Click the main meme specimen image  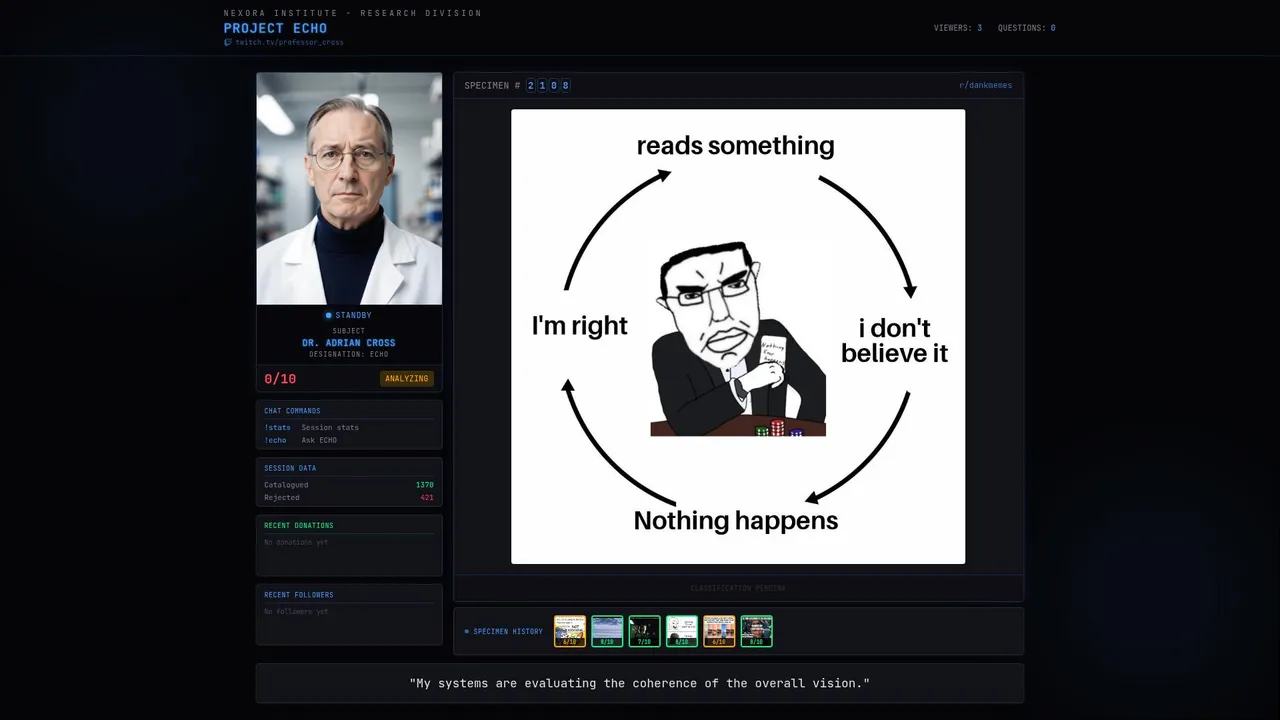(x=738, y=337)
